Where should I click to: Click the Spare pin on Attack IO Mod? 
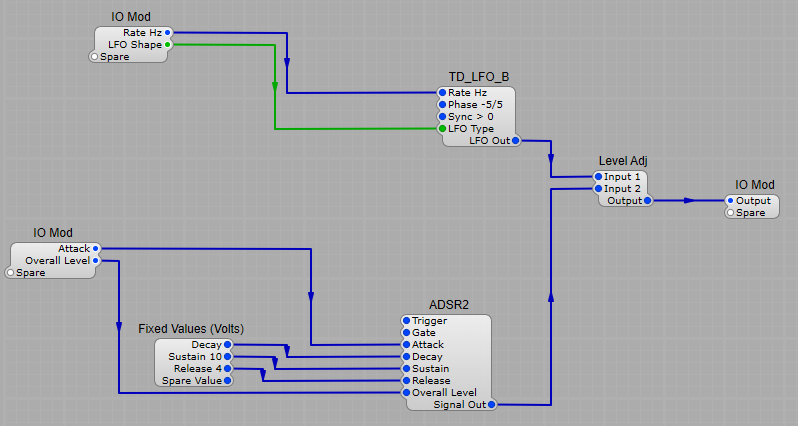(12, 272)
